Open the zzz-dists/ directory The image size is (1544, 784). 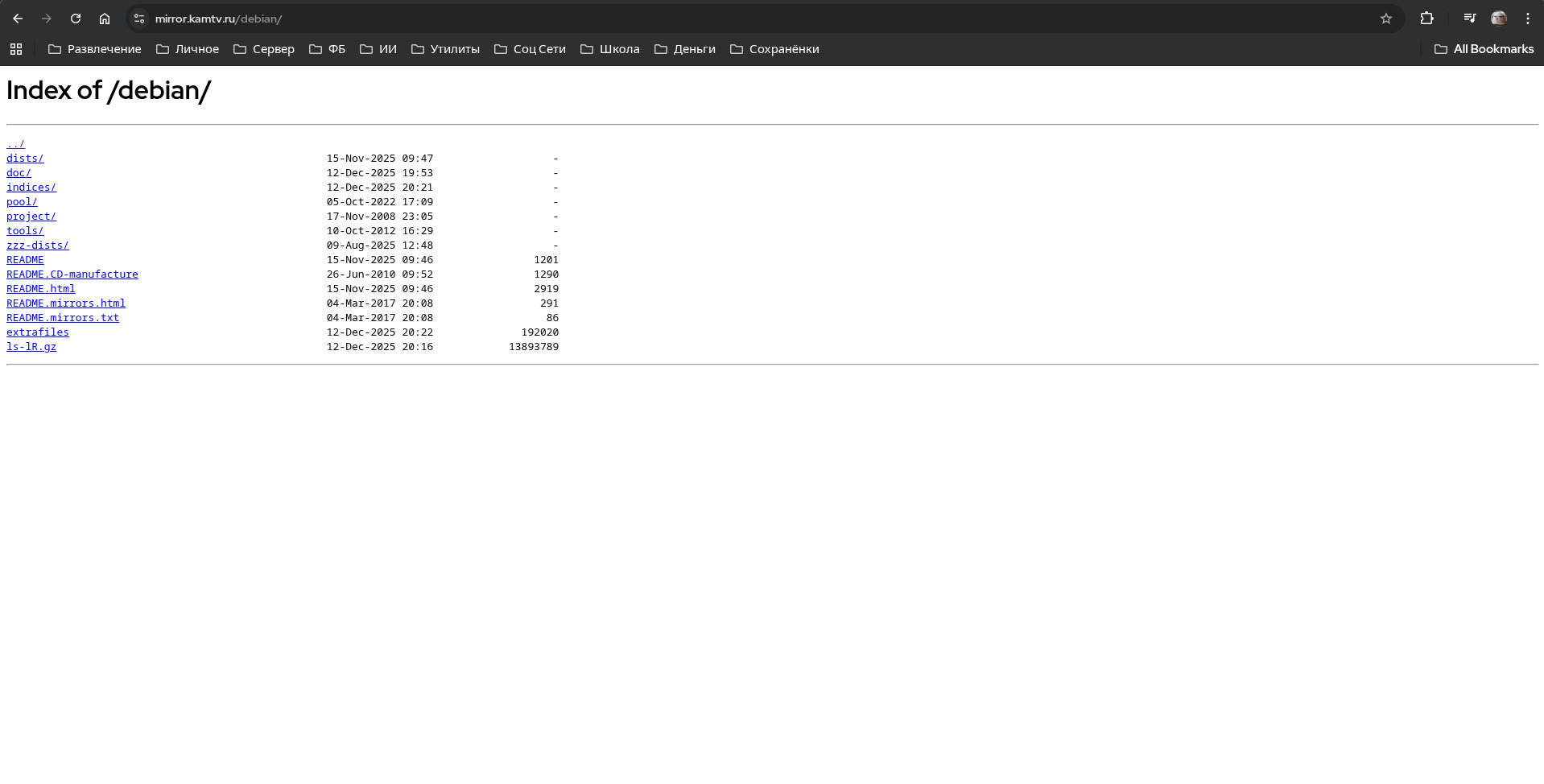click(38, 246)
